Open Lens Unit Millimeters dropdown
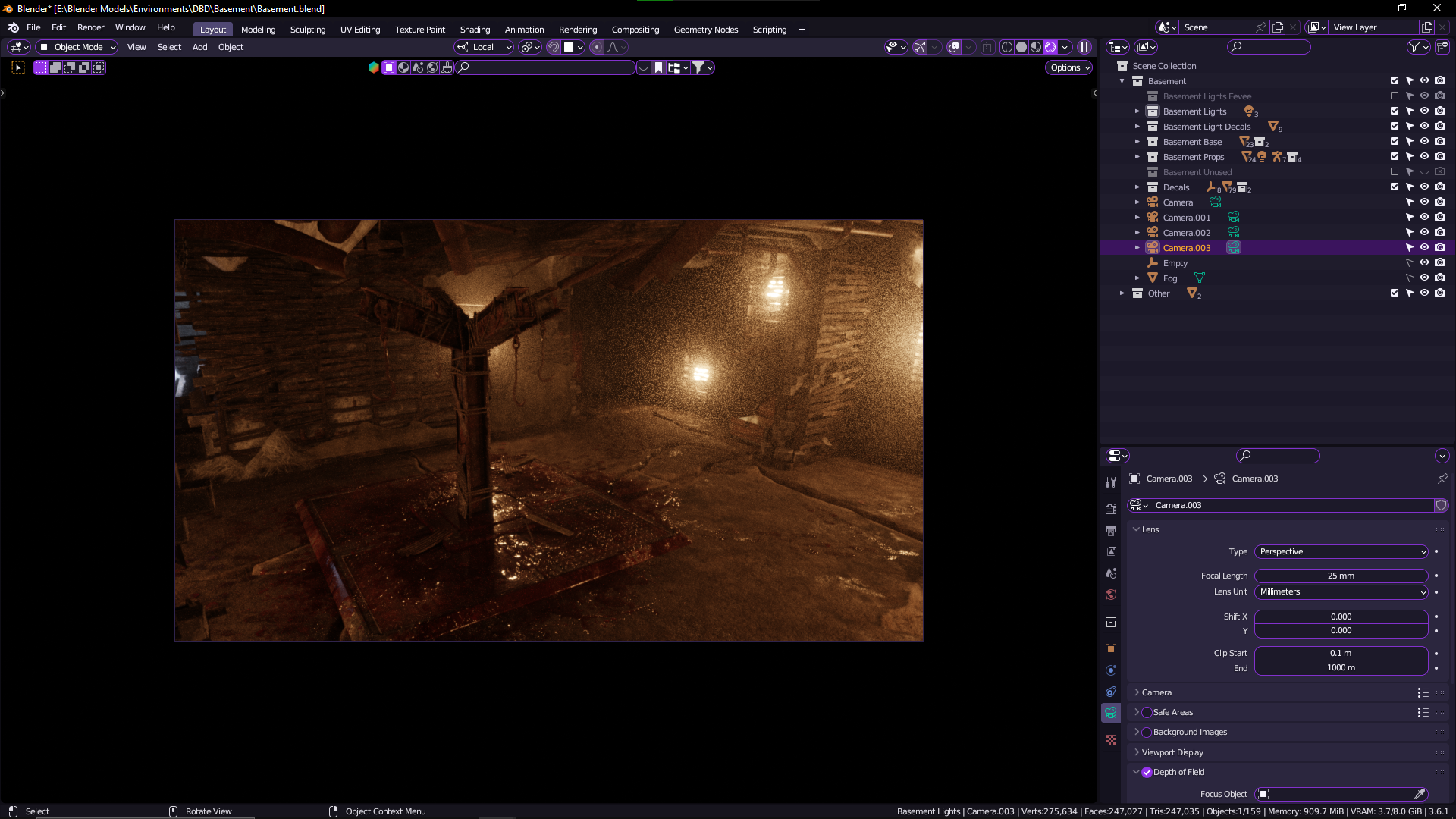This screenshot has height=819, width=1456. pos(1341,591)
